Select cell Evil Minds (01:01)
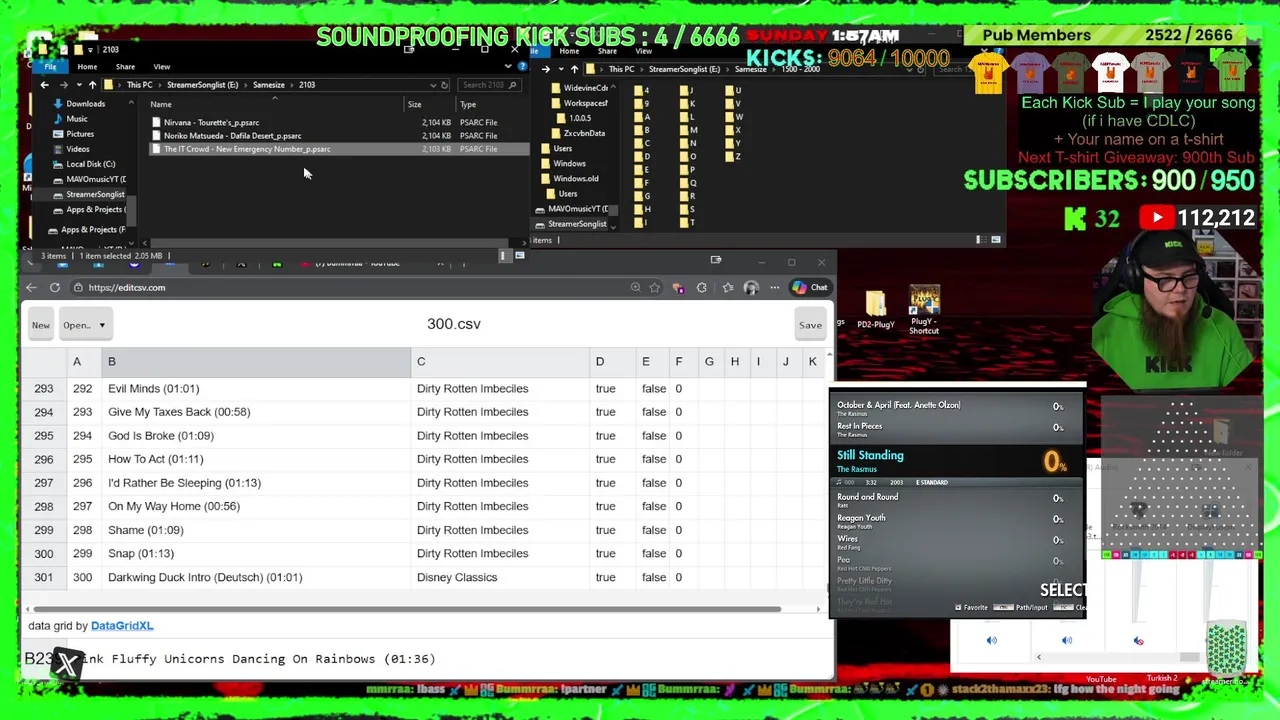The height and width of the screenshot is (720, 1280). pyautogui.click(x=256, y=389)
